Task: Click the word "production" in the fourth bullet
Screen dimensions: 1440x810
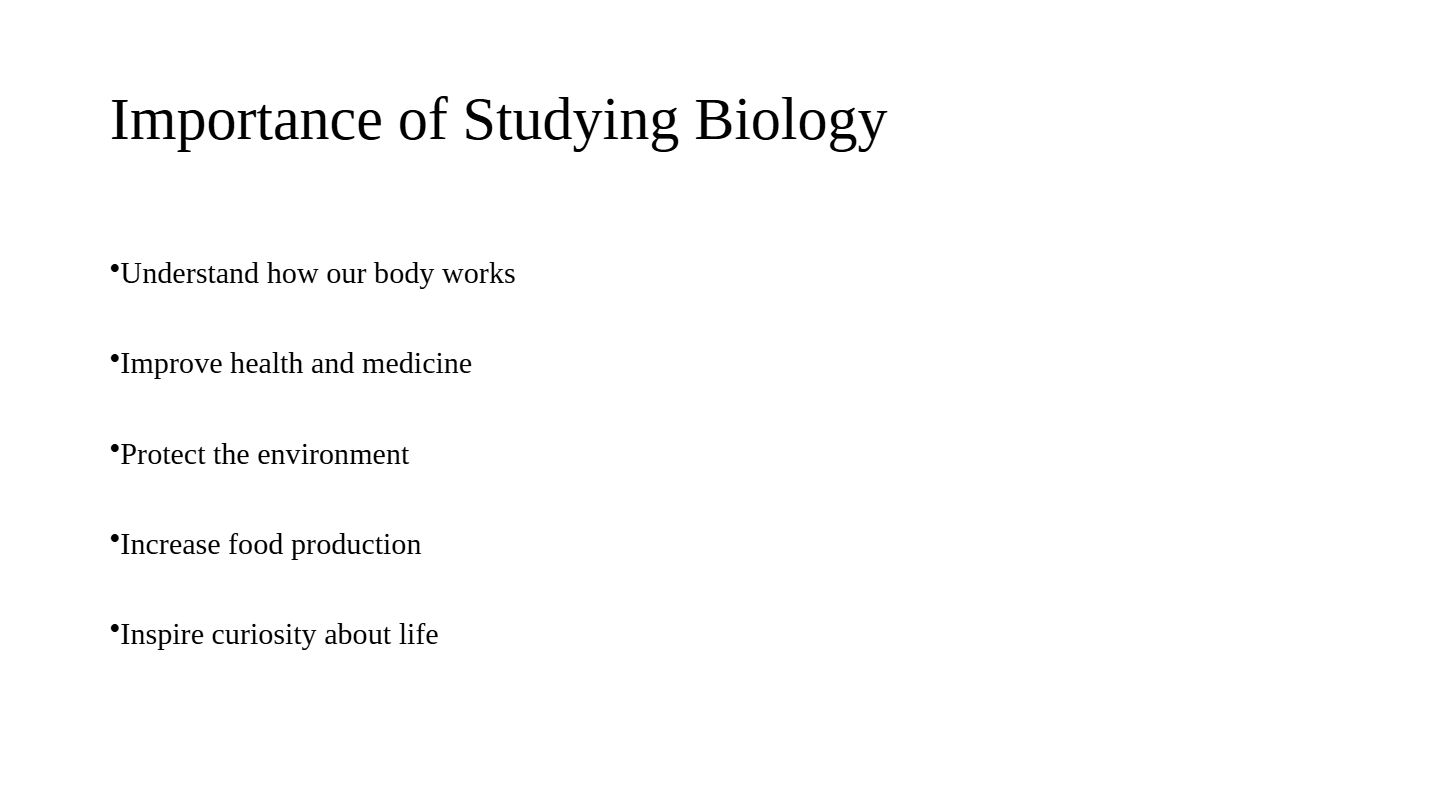Action: coord(355,545)
